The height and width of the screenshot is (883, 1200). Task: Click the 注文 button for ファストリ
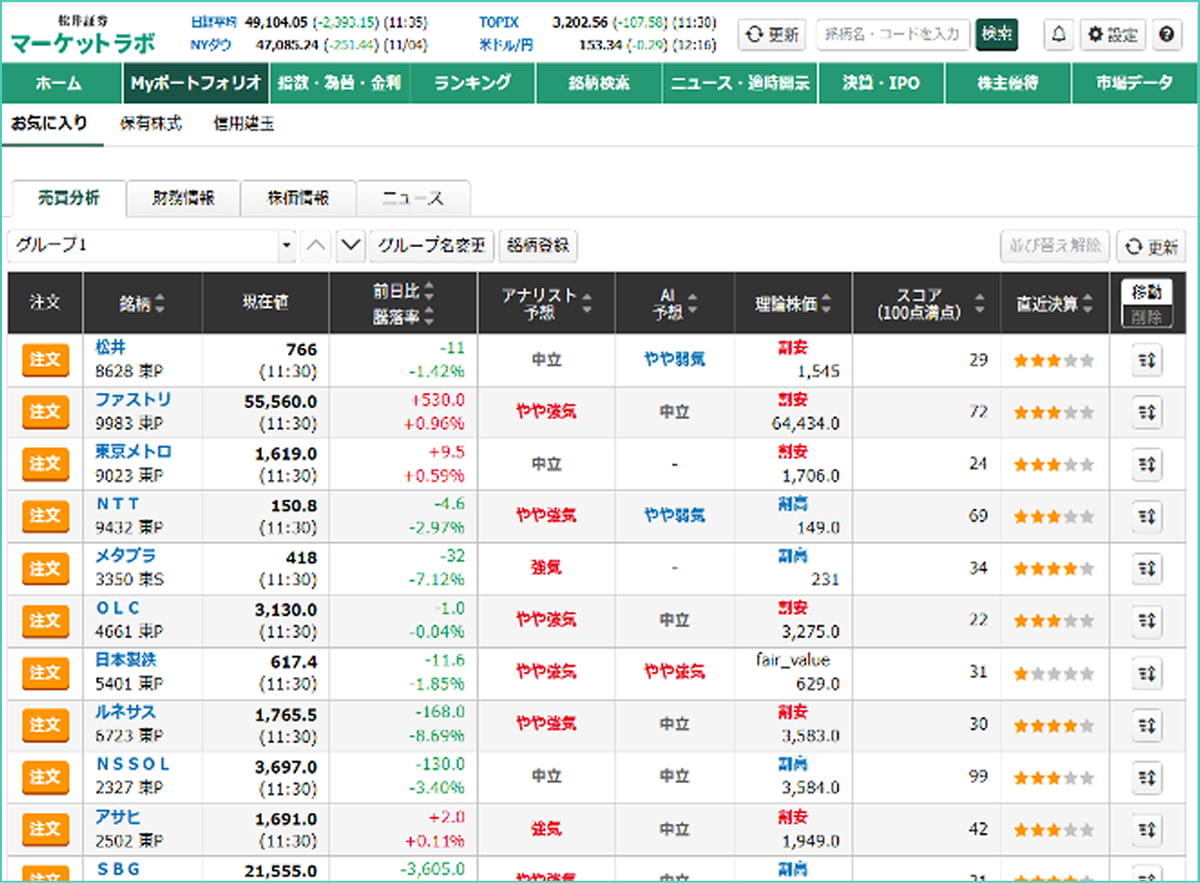click(x=45, y=412)
